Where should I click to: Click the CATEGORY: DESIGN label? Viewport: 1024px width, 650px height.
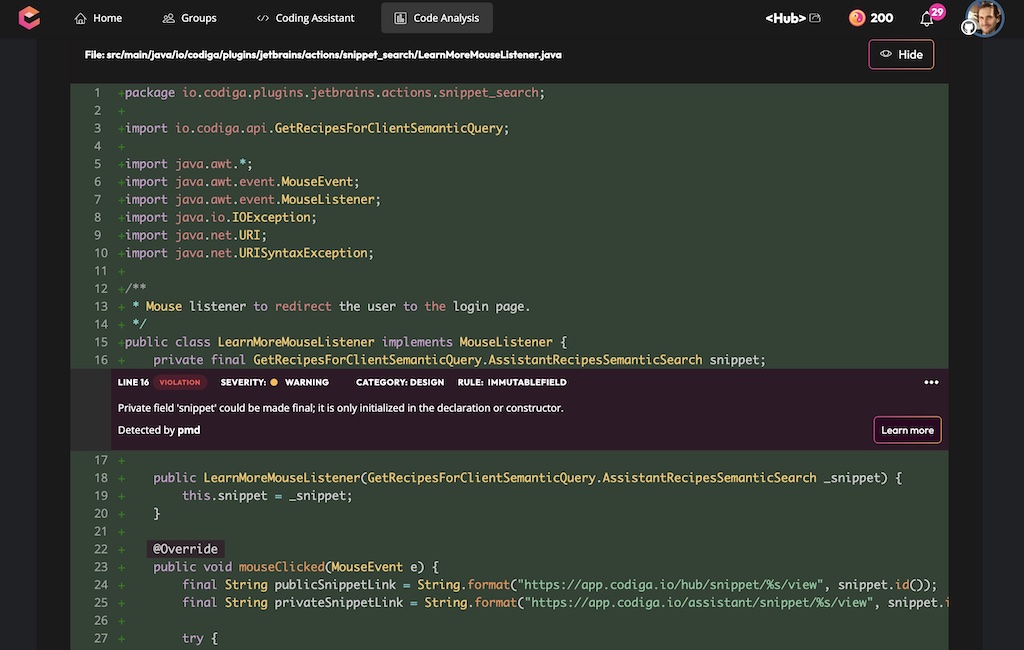[400, 382]
